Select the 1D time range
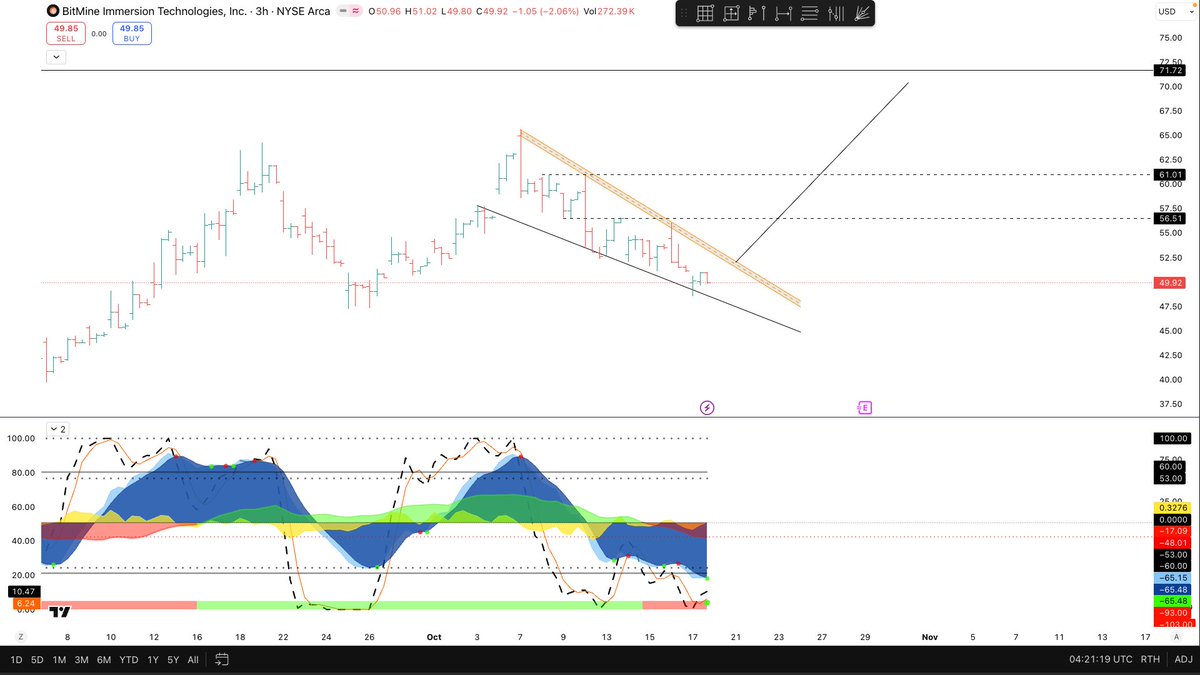This screenshot has height=675, width=1200. pyautogui.click(x=16, y=660)
